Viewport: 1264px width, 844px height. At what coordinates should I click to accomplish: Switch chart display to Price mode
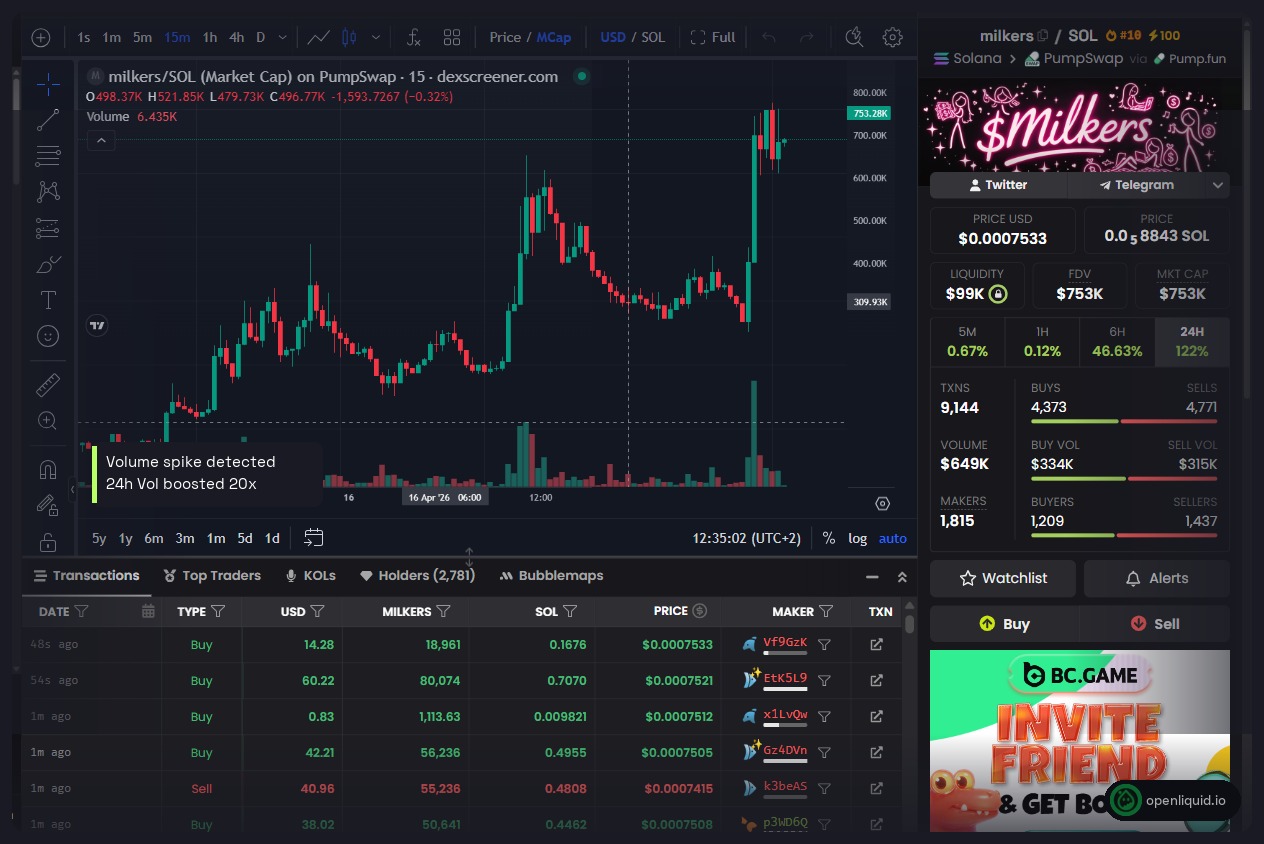click(x=504, y=37)
